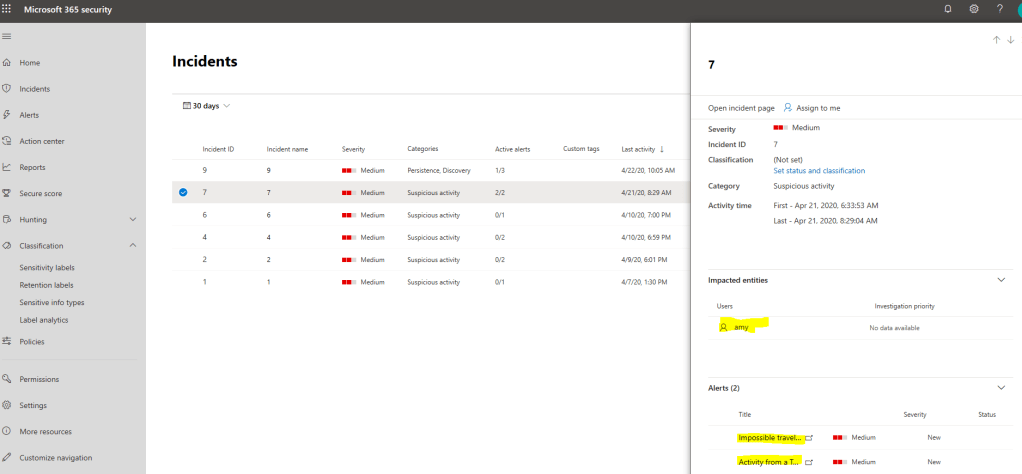Uncheck the selected incident 7 row

tap(183, 193)
